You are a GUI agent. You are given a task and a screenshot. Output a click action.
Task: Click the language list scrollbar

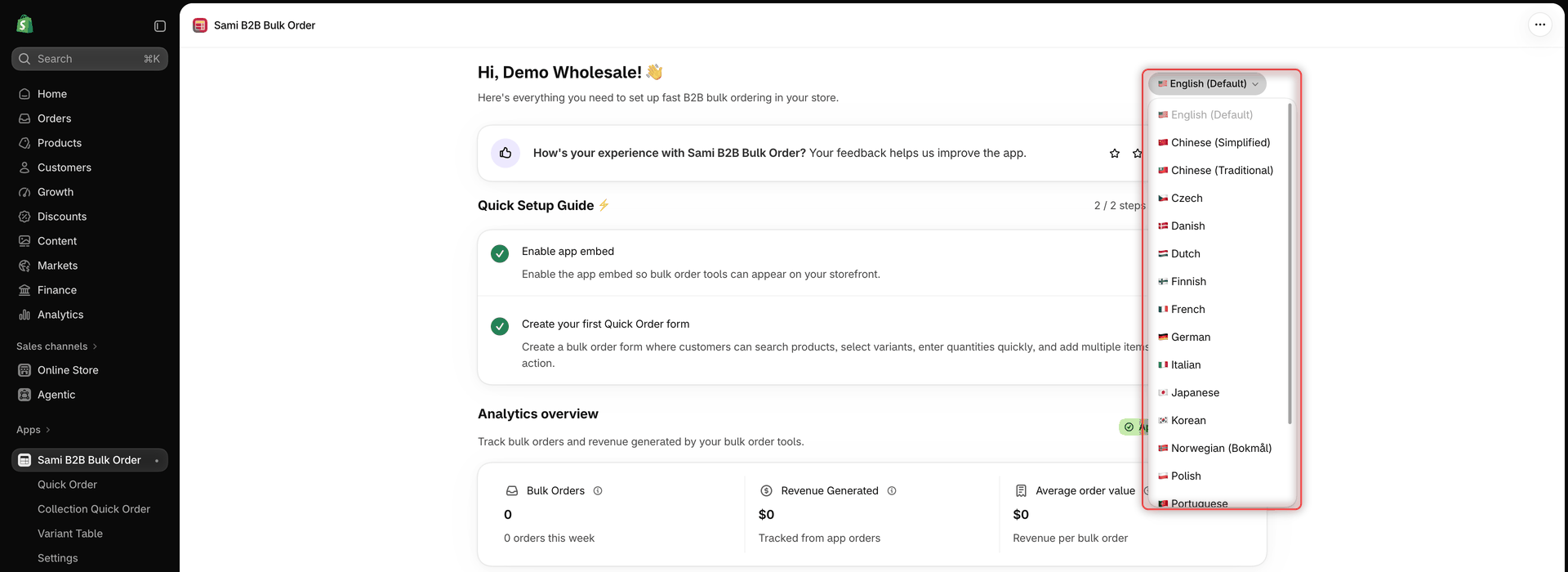coord(1290,263)
